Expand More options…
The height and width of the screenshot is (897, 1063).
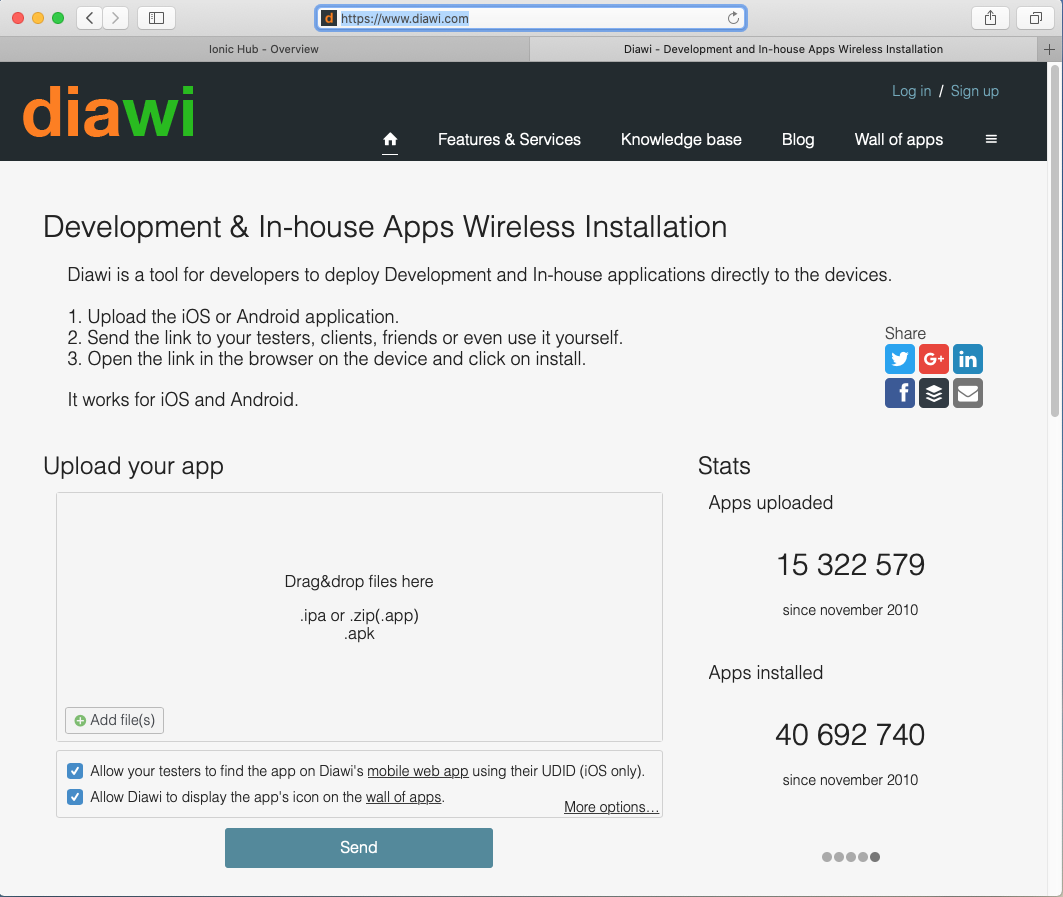coord(611,807)
